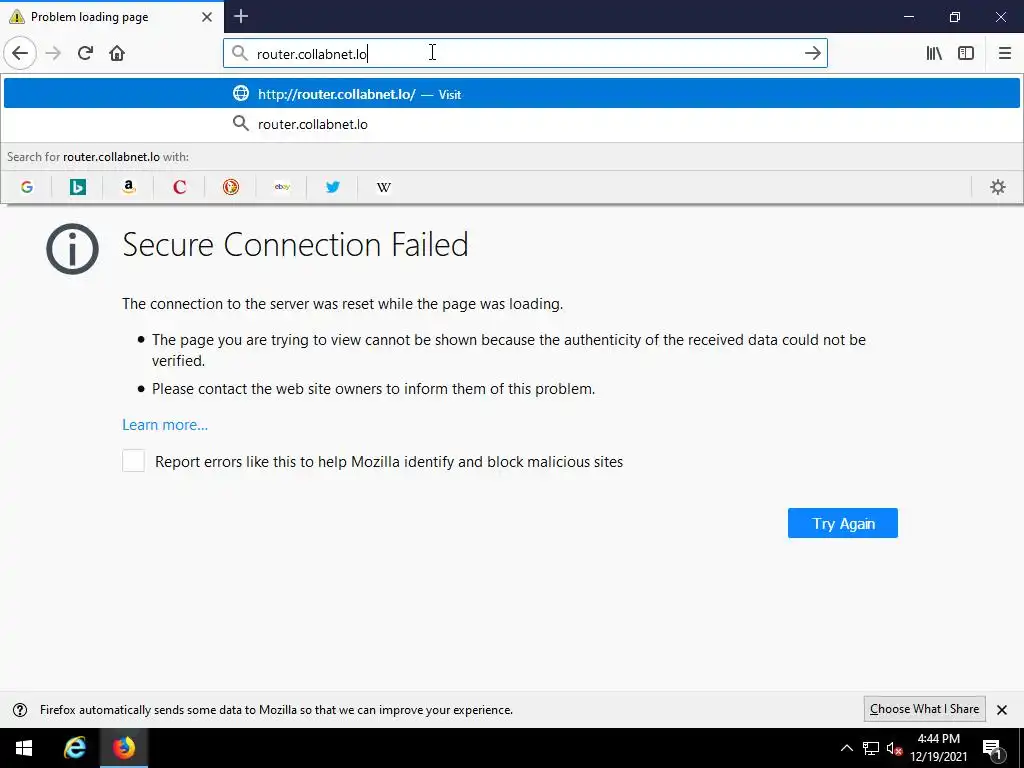Click Choose What I Share button
This screenshot has width=1024, height=768.
(924, 709)
